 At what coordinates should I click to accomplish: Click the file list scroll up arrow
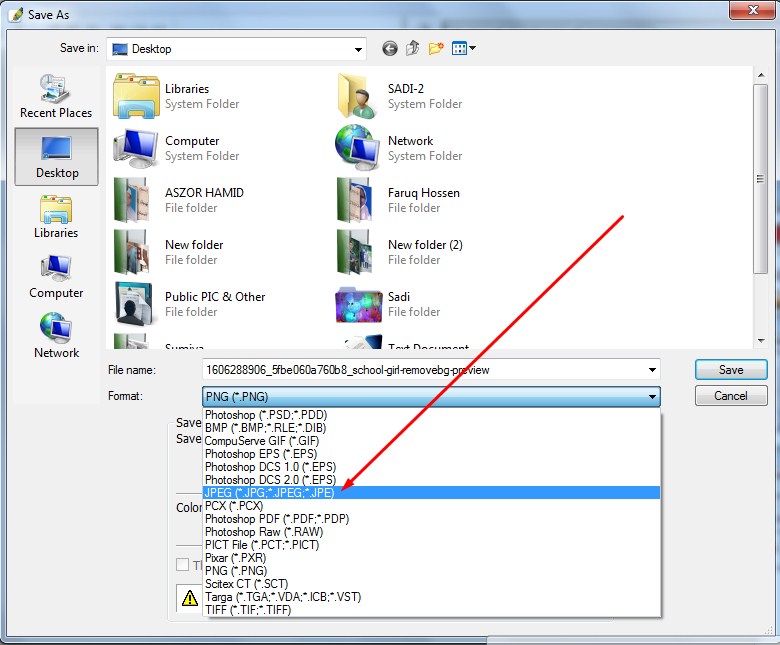761,75
